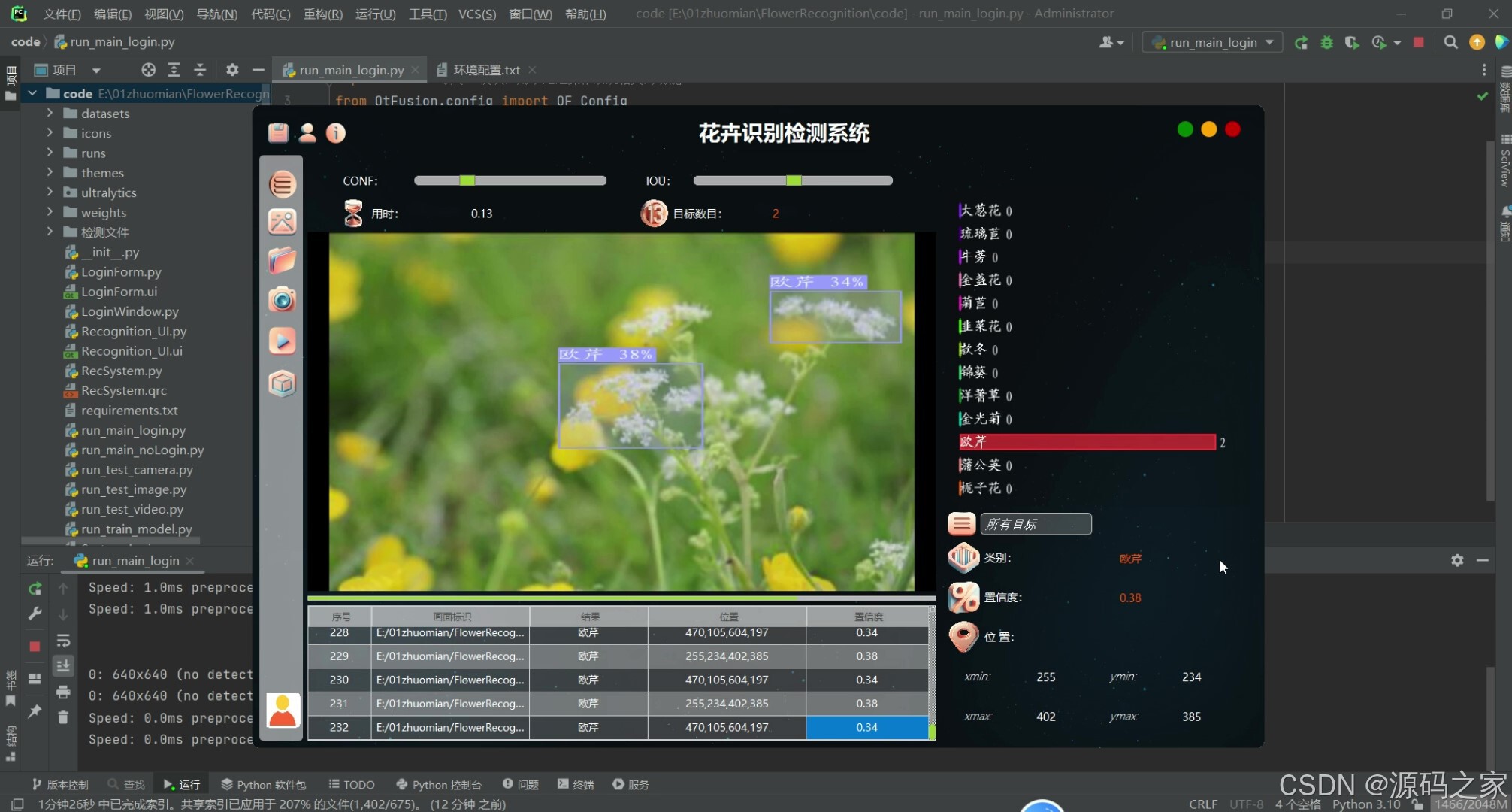
Task: Open the run_main_login configuration dropdown
Action: tap(1212, 43)
